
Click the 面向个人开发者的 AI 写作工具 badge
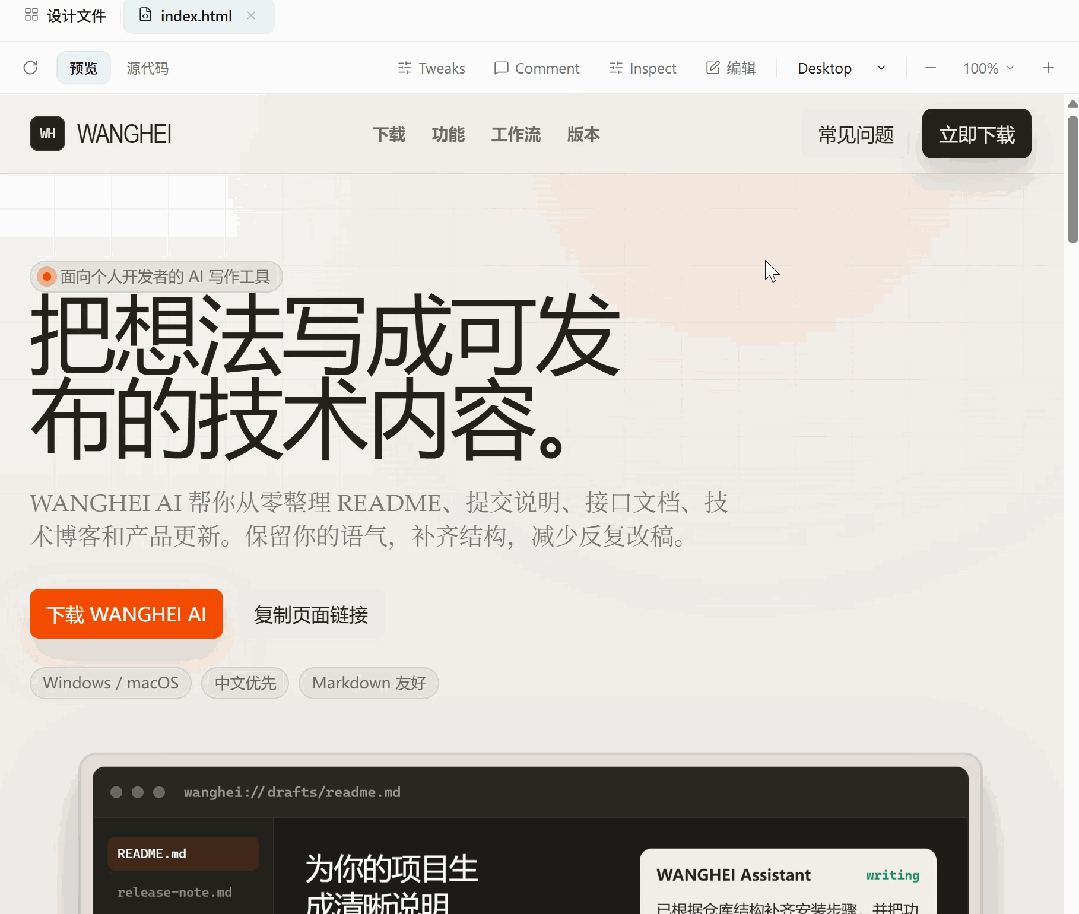click(x=156, y=277)
